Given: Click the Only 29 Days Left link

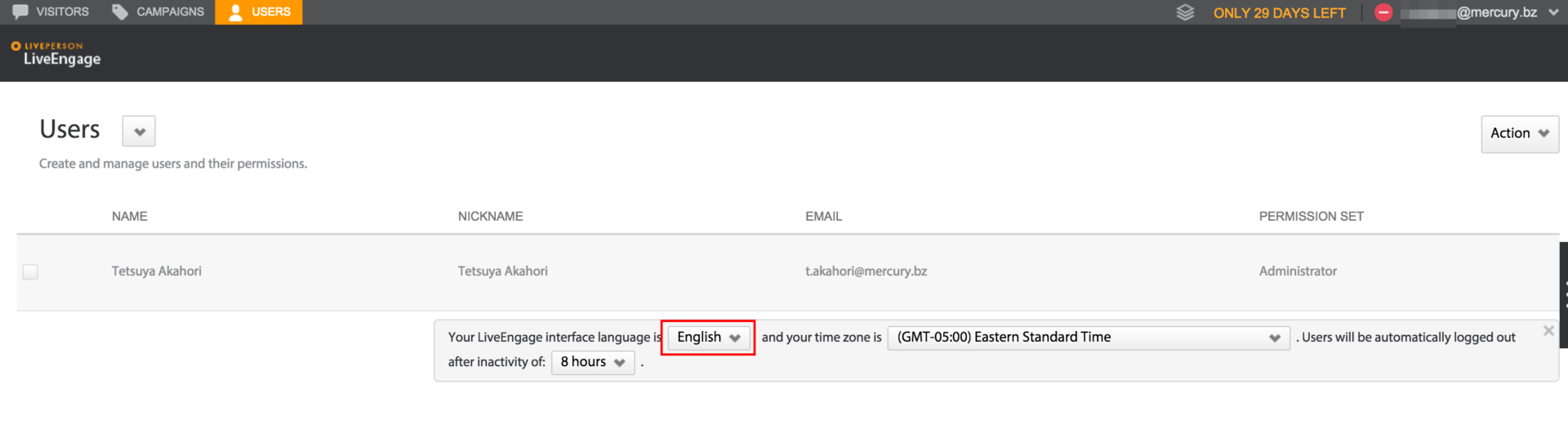Looking at the screenshot, I should tap(1279, 13).
